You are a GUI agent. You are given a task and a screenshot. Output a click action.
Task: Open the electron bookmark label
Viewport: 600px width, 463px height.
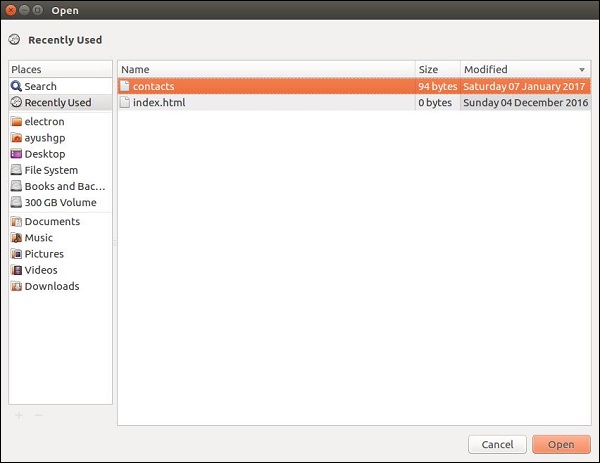(x=44, y=122)
